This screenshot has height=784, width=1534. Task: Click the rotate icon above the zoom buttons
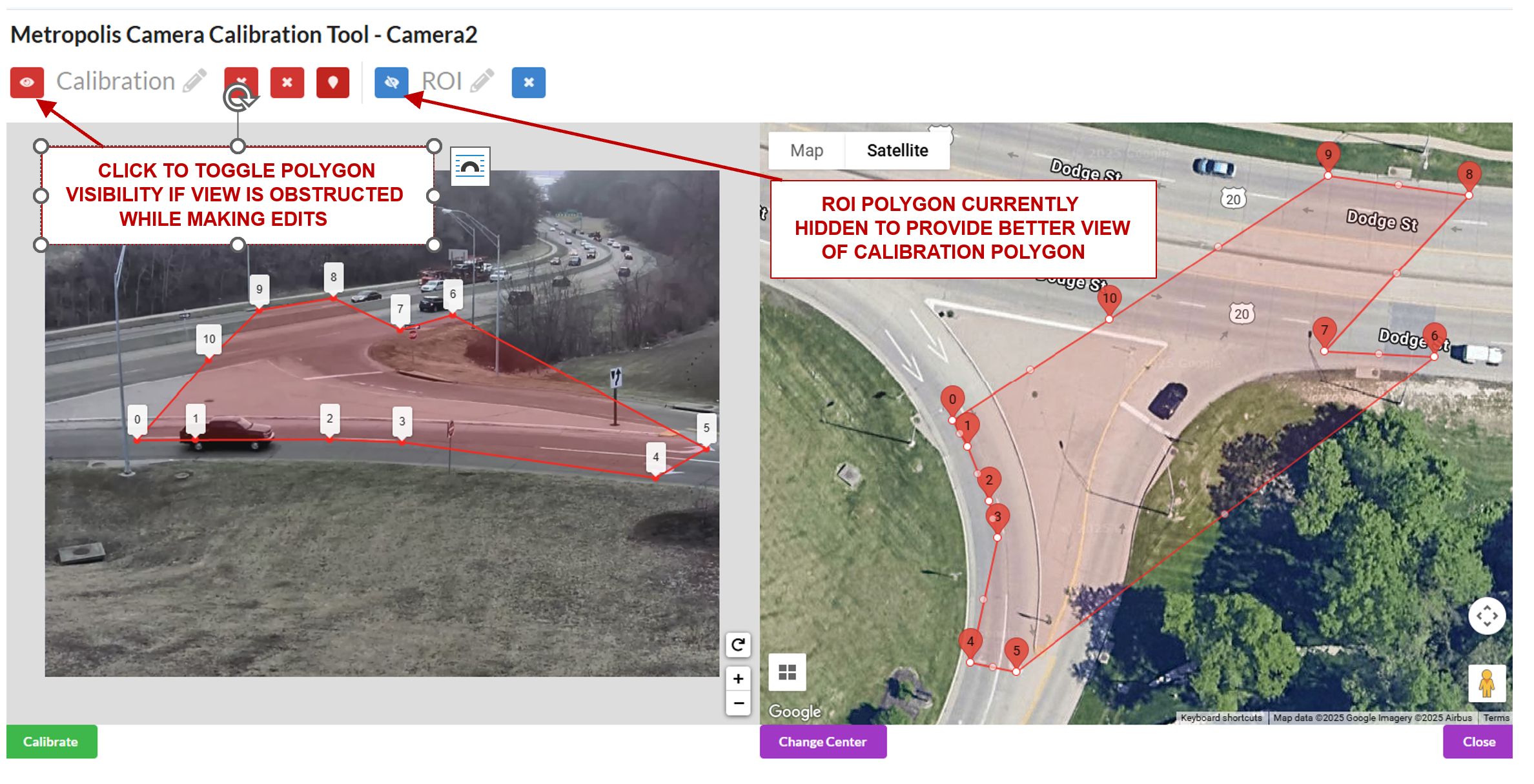tap(738, 644)
